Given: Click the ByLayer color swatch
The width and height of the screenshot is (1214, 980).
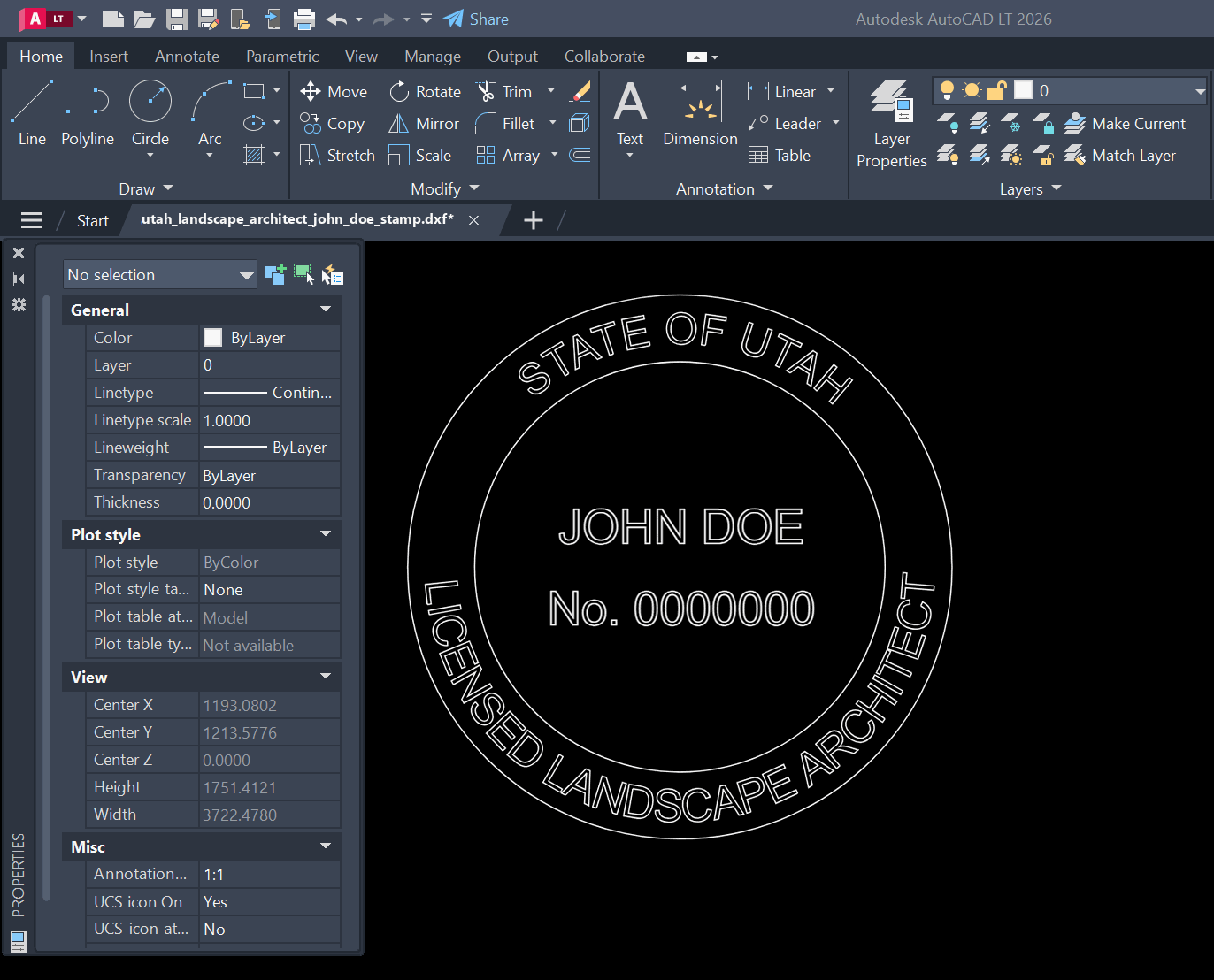Looking at the screenshot, I should (212, 337).
